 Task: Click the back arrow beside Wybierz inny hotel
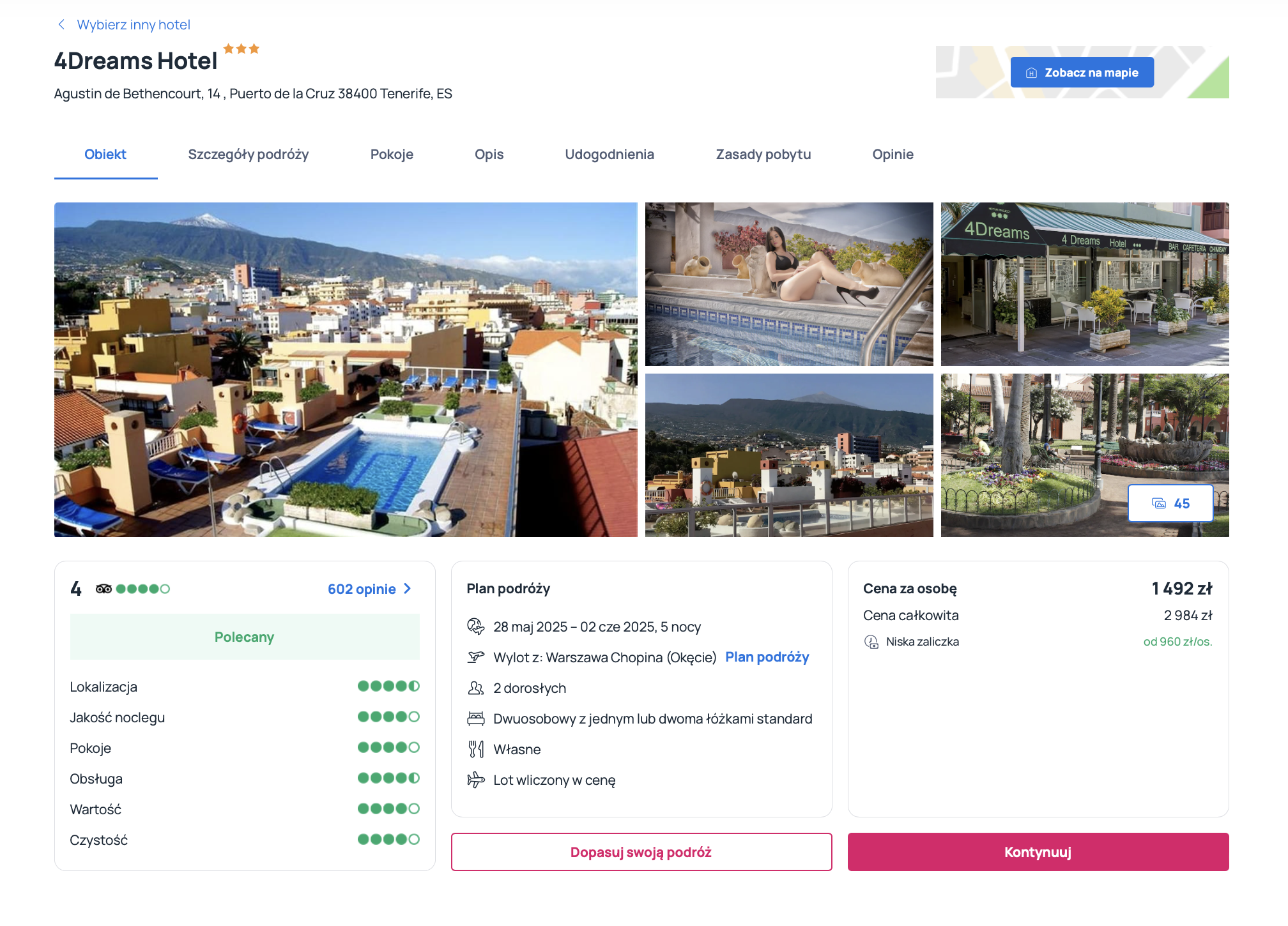(x=61, y=24)
